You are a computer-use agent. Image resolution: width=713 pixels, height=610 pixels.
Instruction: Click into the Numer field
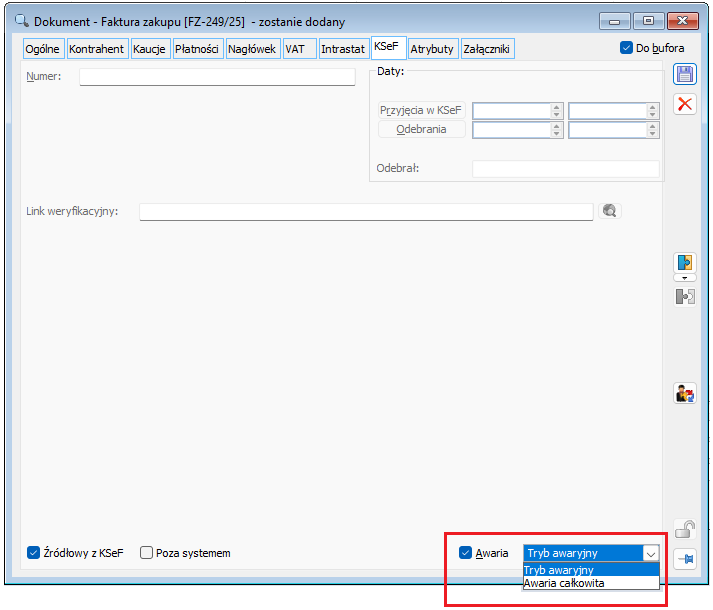[x=217, y=77]
